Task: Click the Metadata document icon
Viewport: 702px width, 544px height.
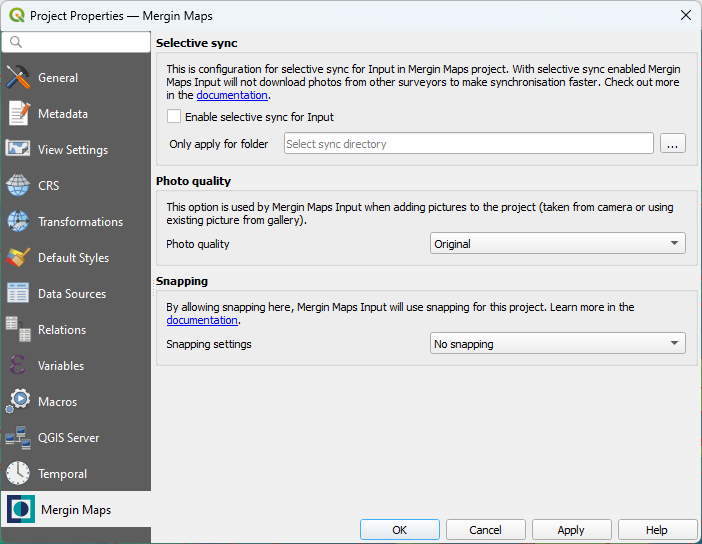Action: click(18, 114)
